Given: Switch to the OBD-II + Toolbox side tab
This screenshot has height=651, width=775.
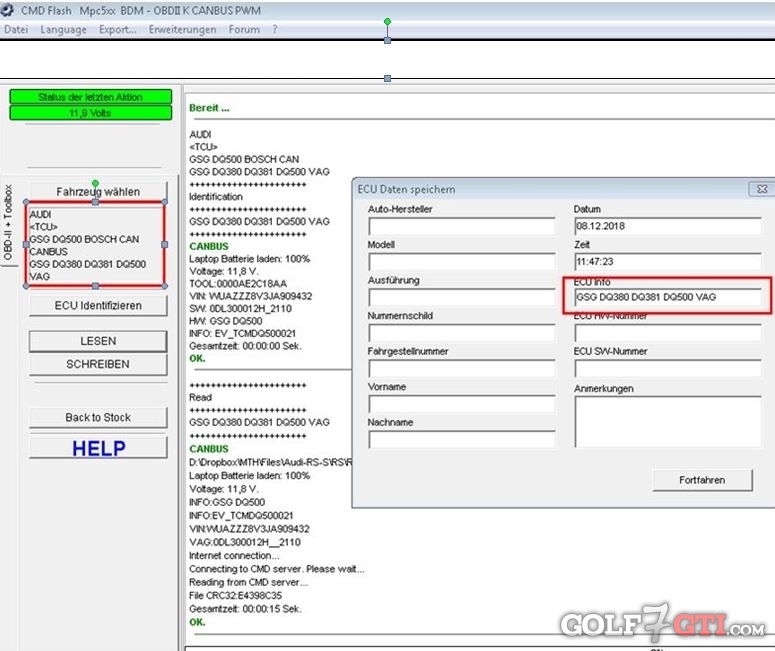Looking at the screenshot, I should pyautogui.click(x=8, y=222).
